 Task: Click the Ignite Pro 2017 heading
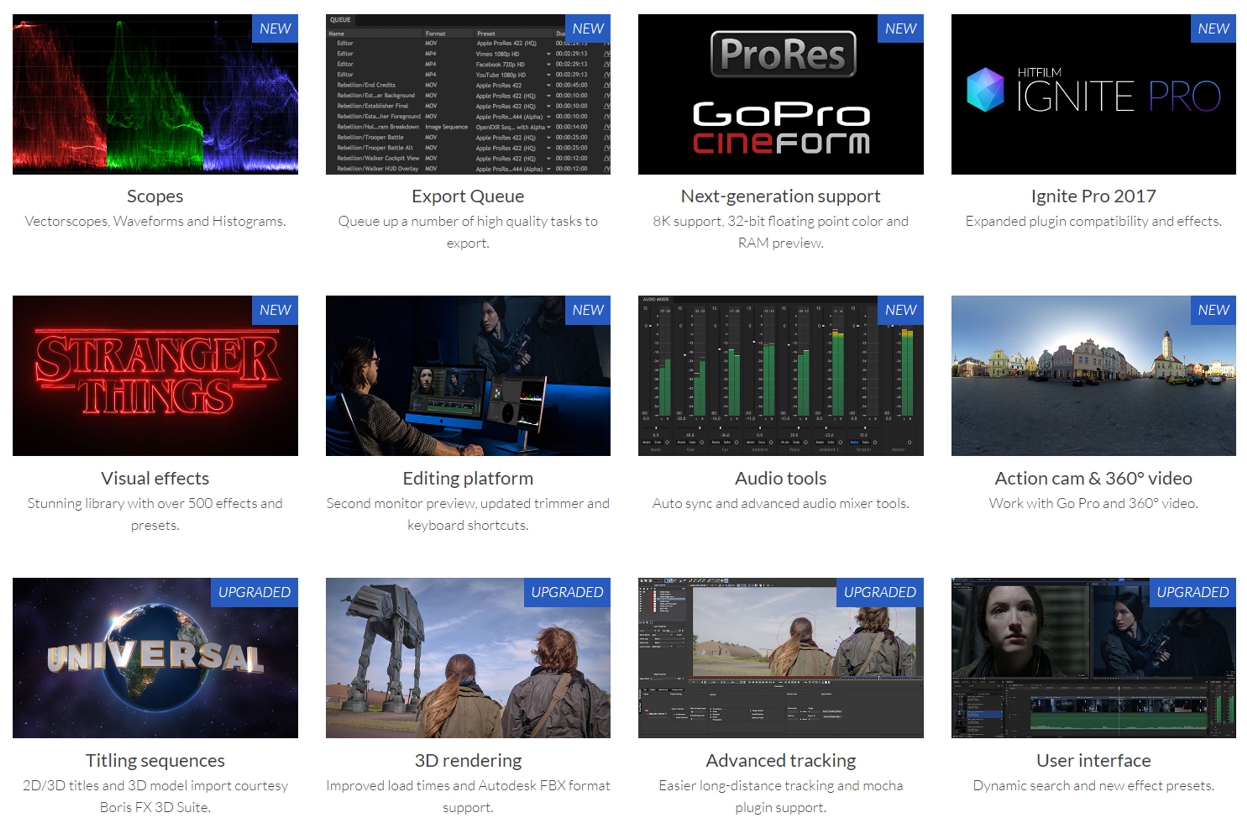click(1094, 196)
